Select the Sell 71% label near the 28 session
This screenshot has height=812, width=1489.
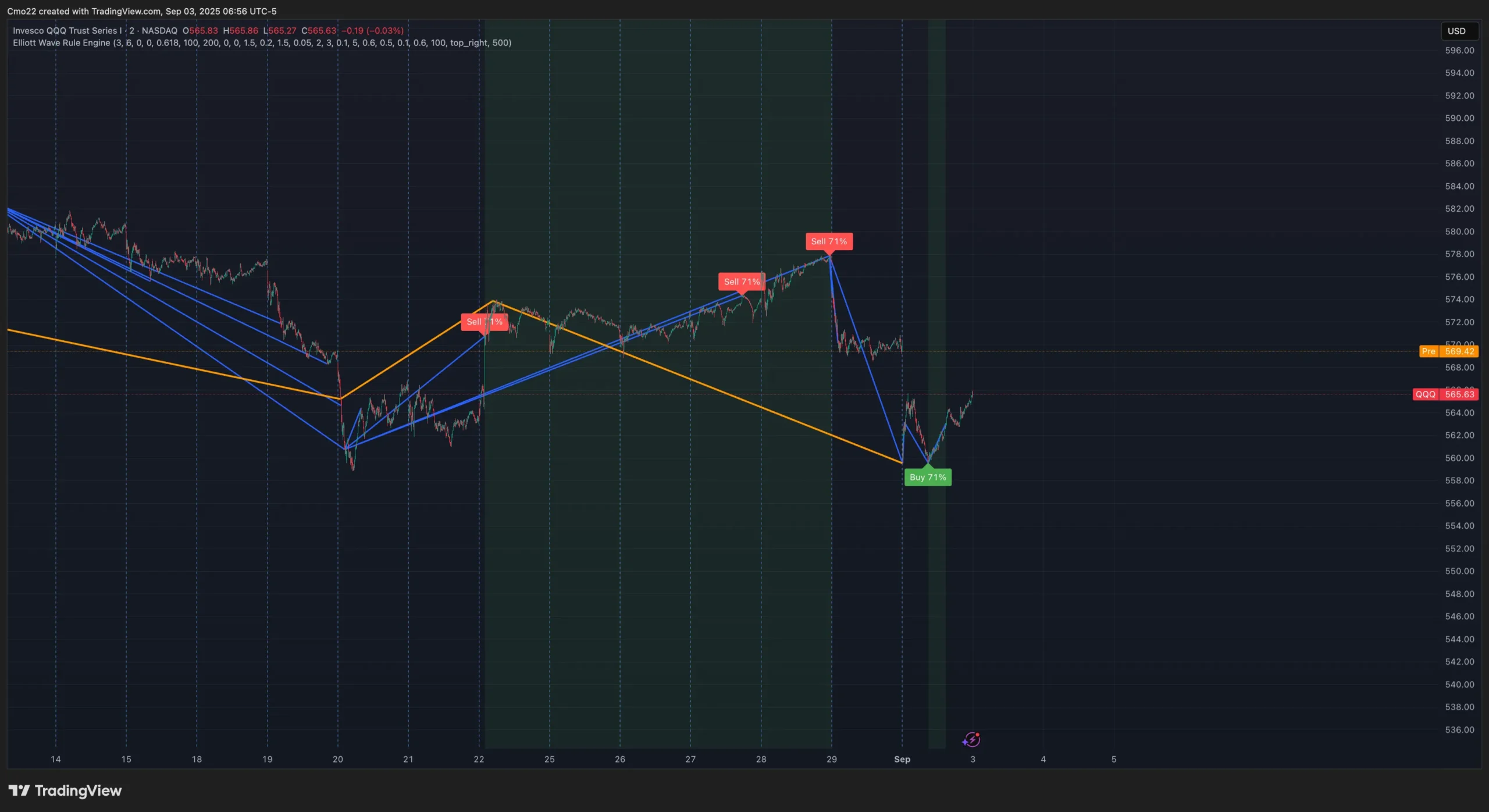[742, 282]
